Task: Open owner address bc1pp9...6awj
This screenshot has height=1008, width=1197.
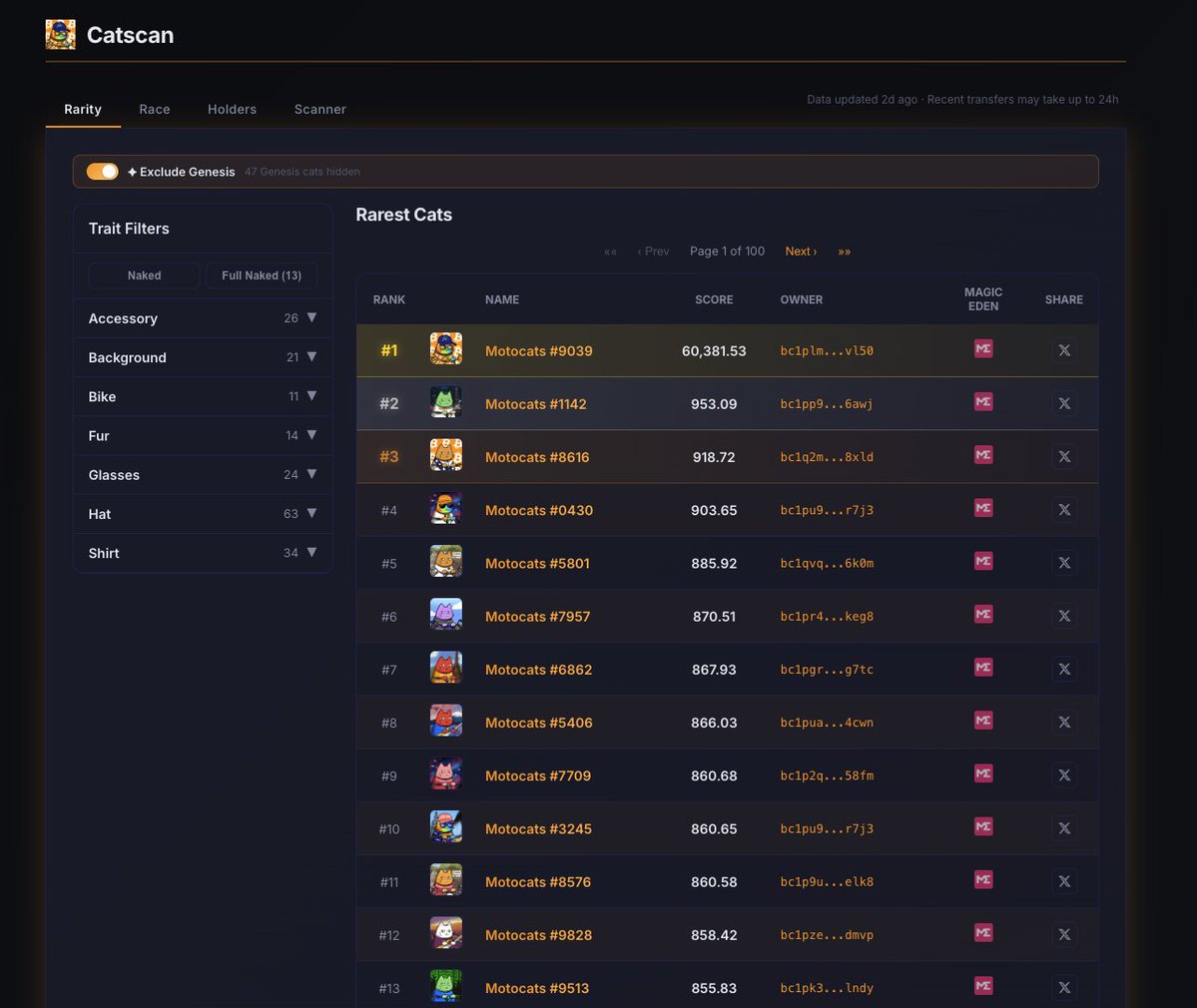Action: point(827,404)
